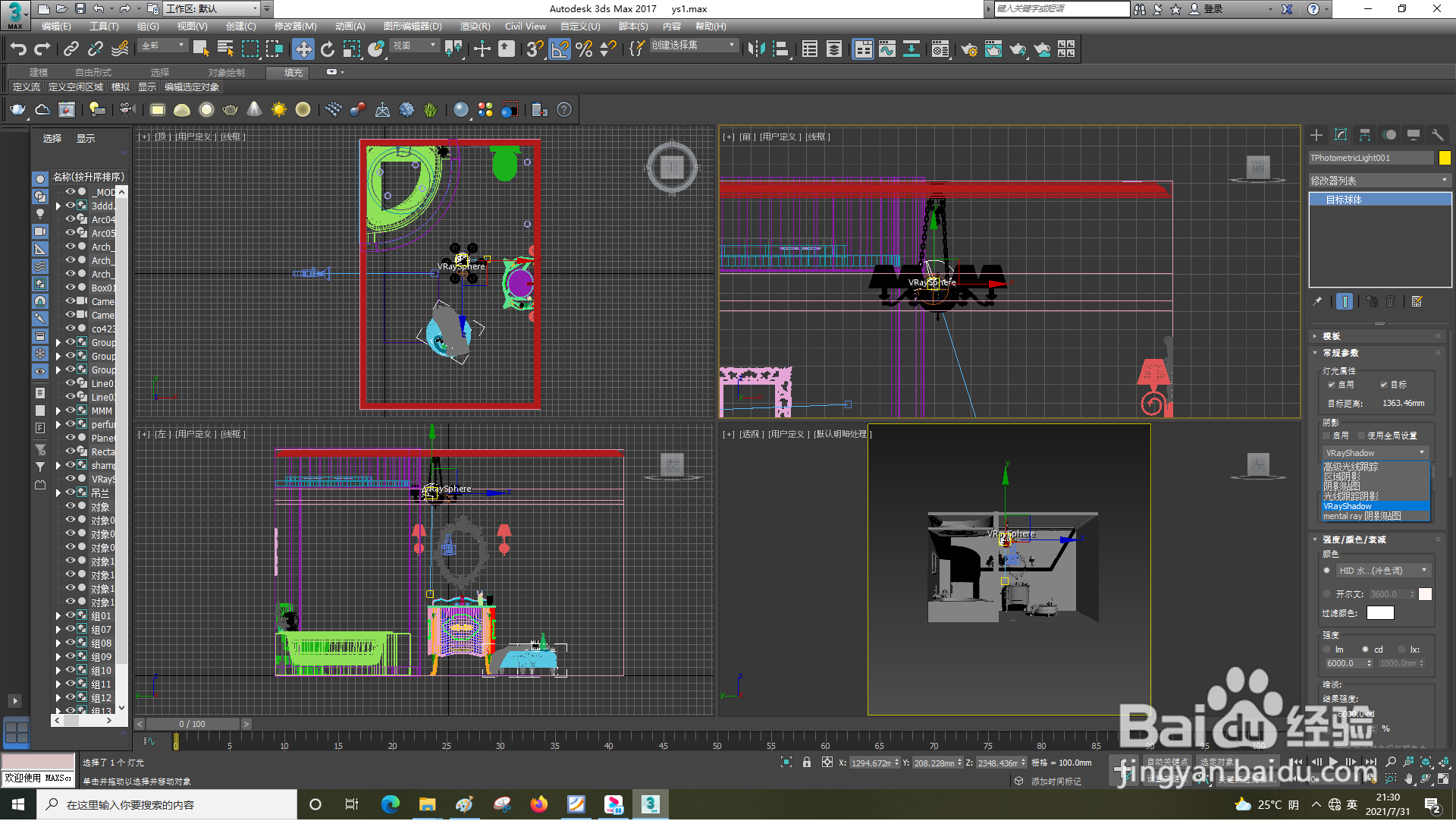The width and height of the screenshot is (1456, 821).
Task: Open the 渲染(R) menu
Action: pos(475,27)
